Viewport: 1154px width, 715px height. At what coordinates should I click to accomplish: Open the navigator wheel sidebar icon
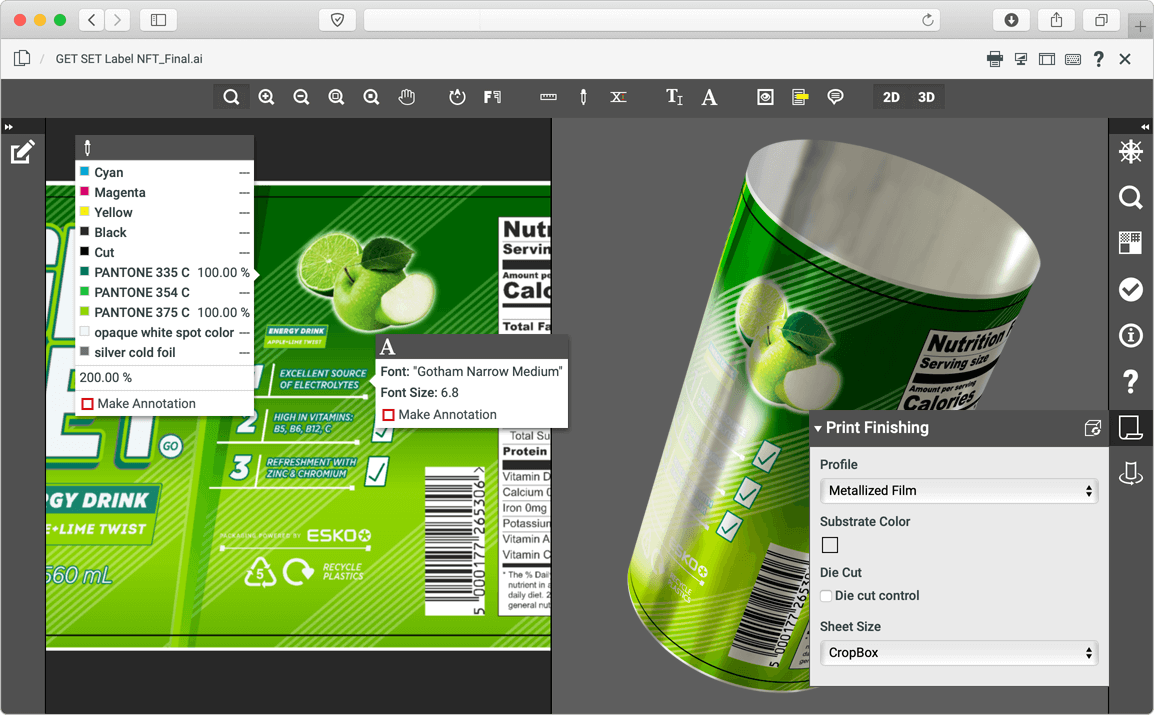tap(1130, 152)
